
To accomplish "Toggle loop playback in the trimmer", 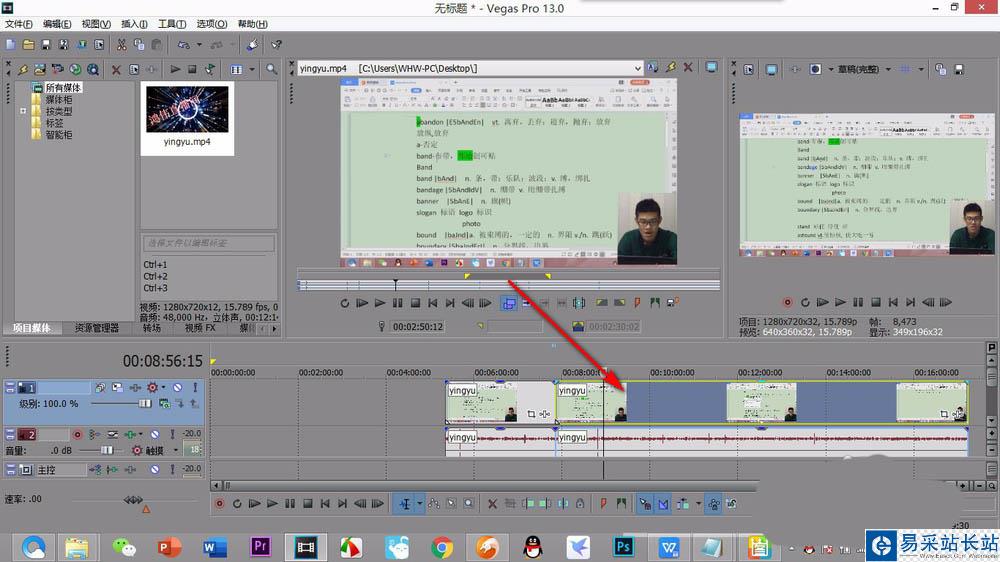I will pos(345,303).
